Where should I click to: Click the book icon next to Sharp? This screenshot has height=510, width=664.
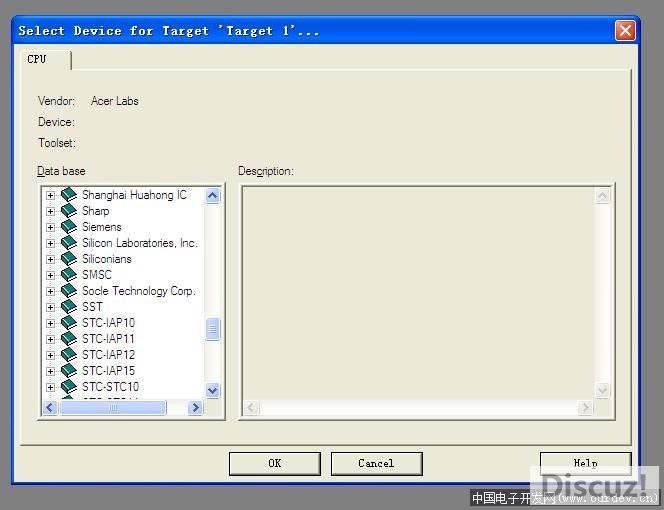pos(69,211)
